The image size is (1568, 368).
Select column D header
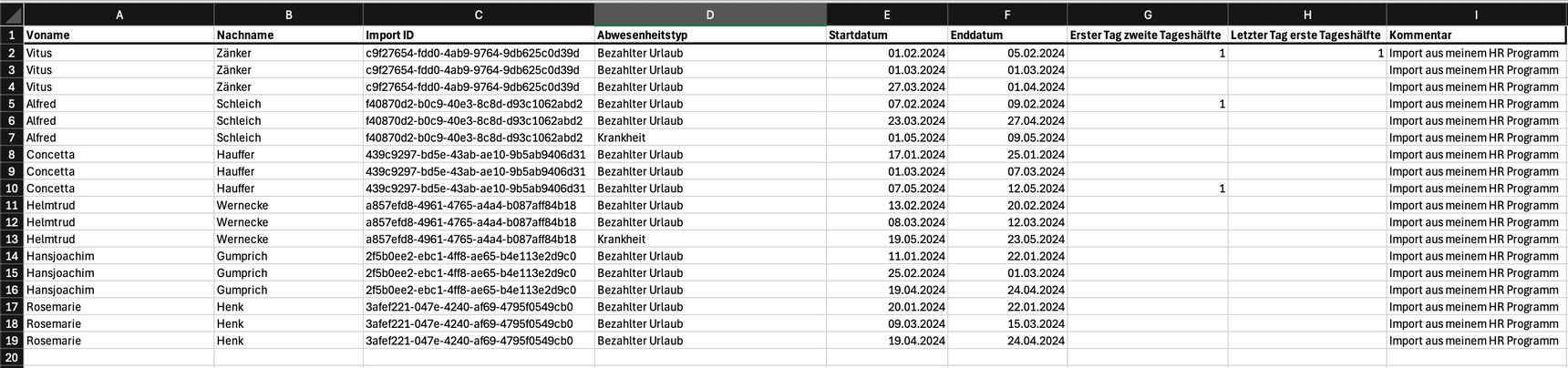(710, 15)
